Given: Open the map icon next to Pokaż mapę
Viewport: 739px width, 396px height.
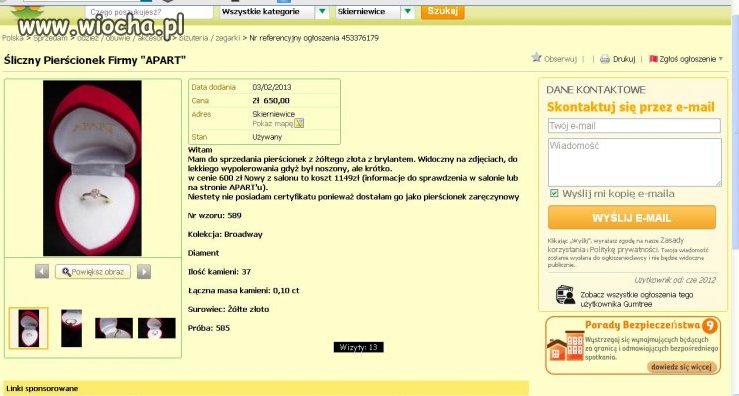Looking at the screenshot, I should pos(299,124).
